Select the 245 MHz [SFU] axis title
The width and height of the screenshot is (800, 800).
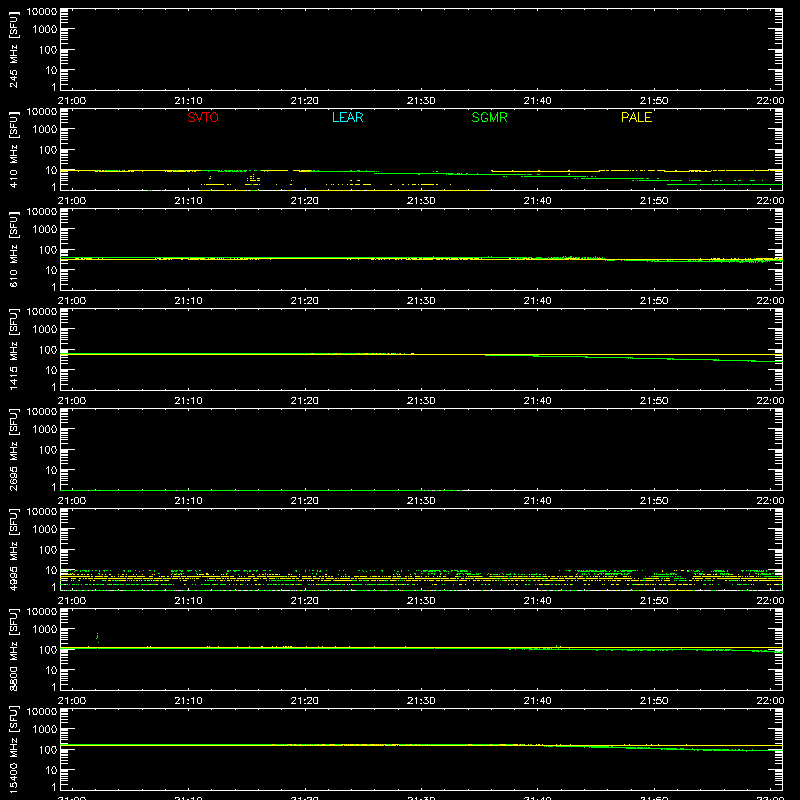(13, 49)
